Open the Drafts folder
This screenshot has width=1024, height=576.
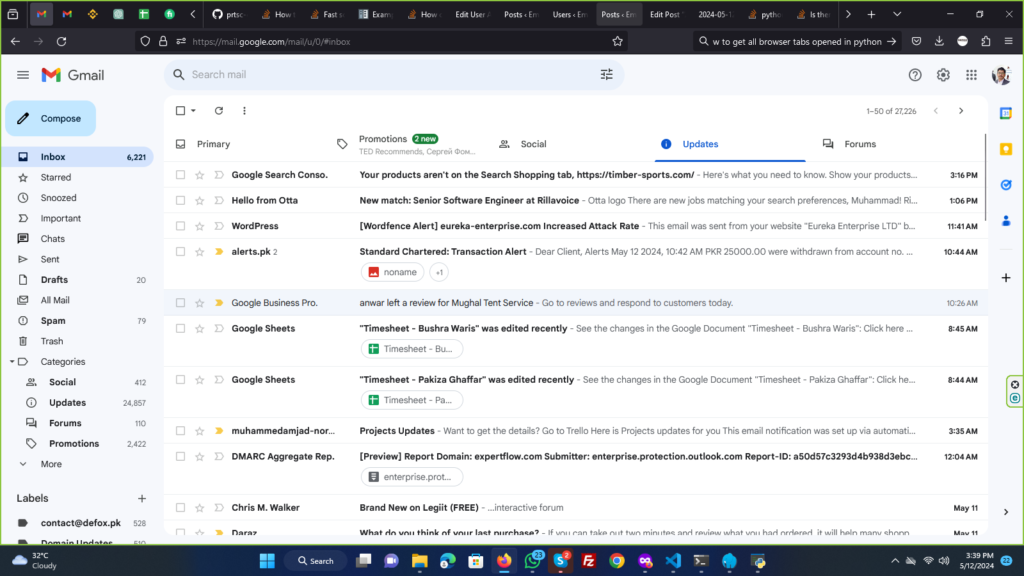click(54, 280)
